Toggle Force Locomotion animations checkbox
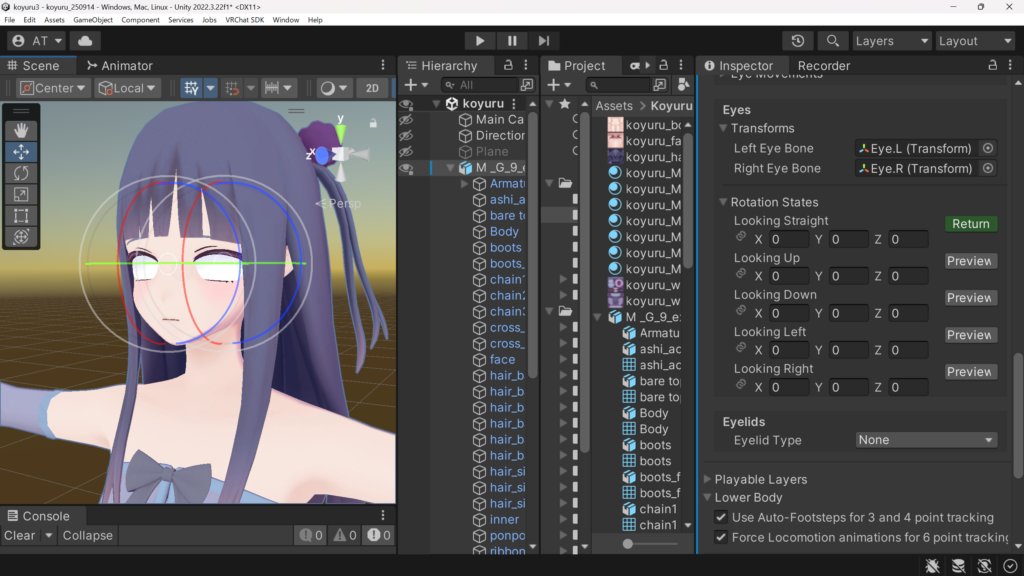 pos(721,537)
